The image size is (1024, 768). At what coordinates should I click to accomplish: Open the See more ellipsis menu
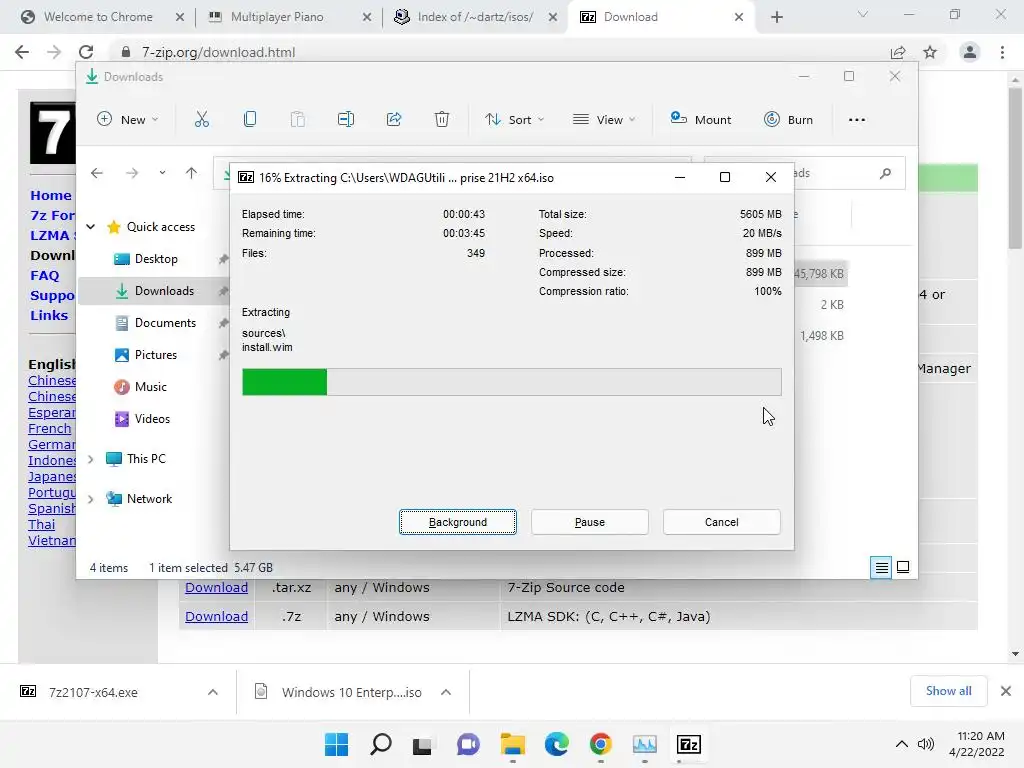point(857,120)
